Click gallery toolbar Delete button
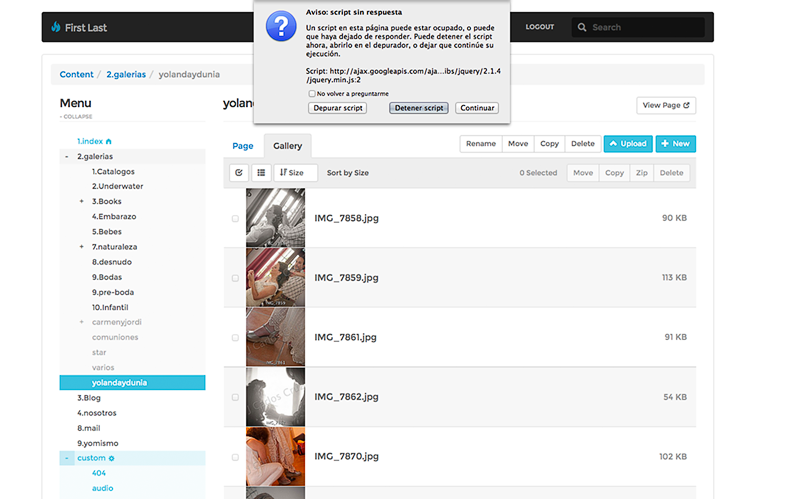 (x=671, y=173)
